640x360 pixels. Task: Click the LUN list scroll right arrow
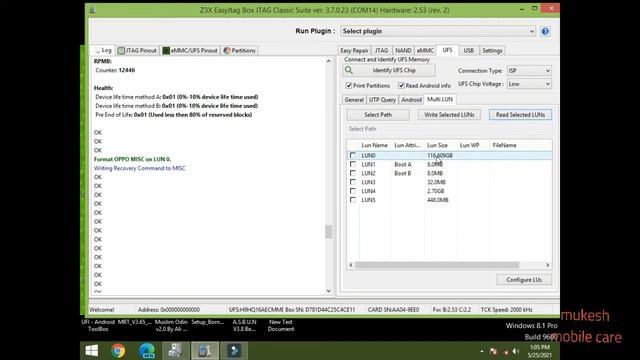pos(548,265)
